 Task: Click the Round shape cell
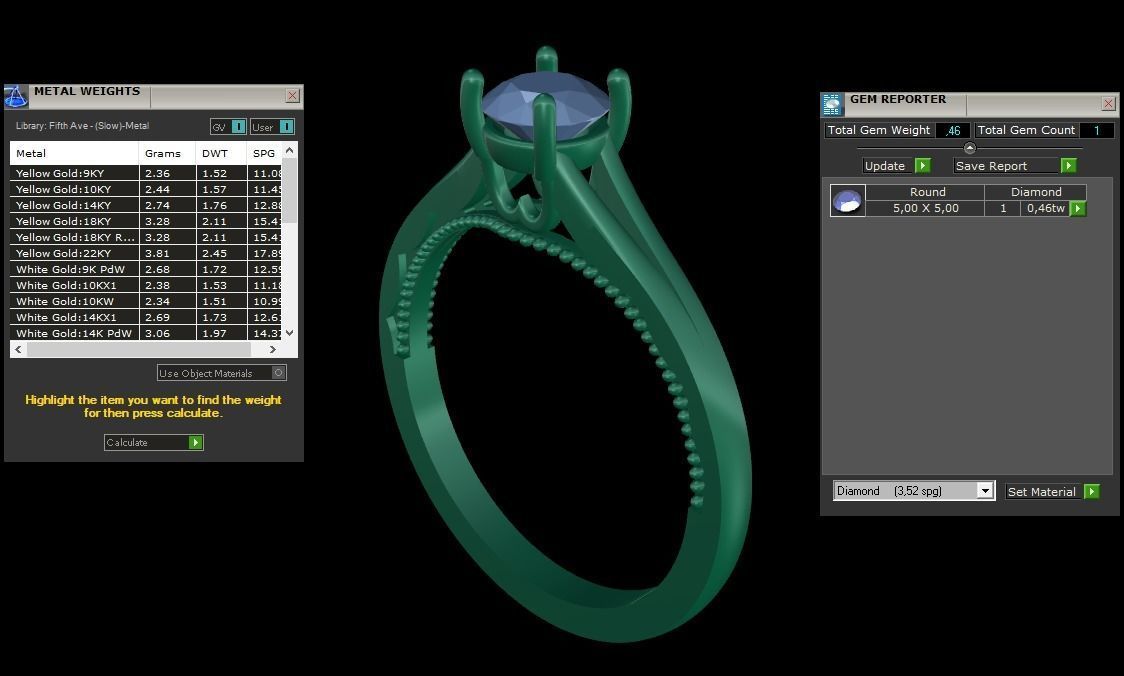click(x=925, y=192)
